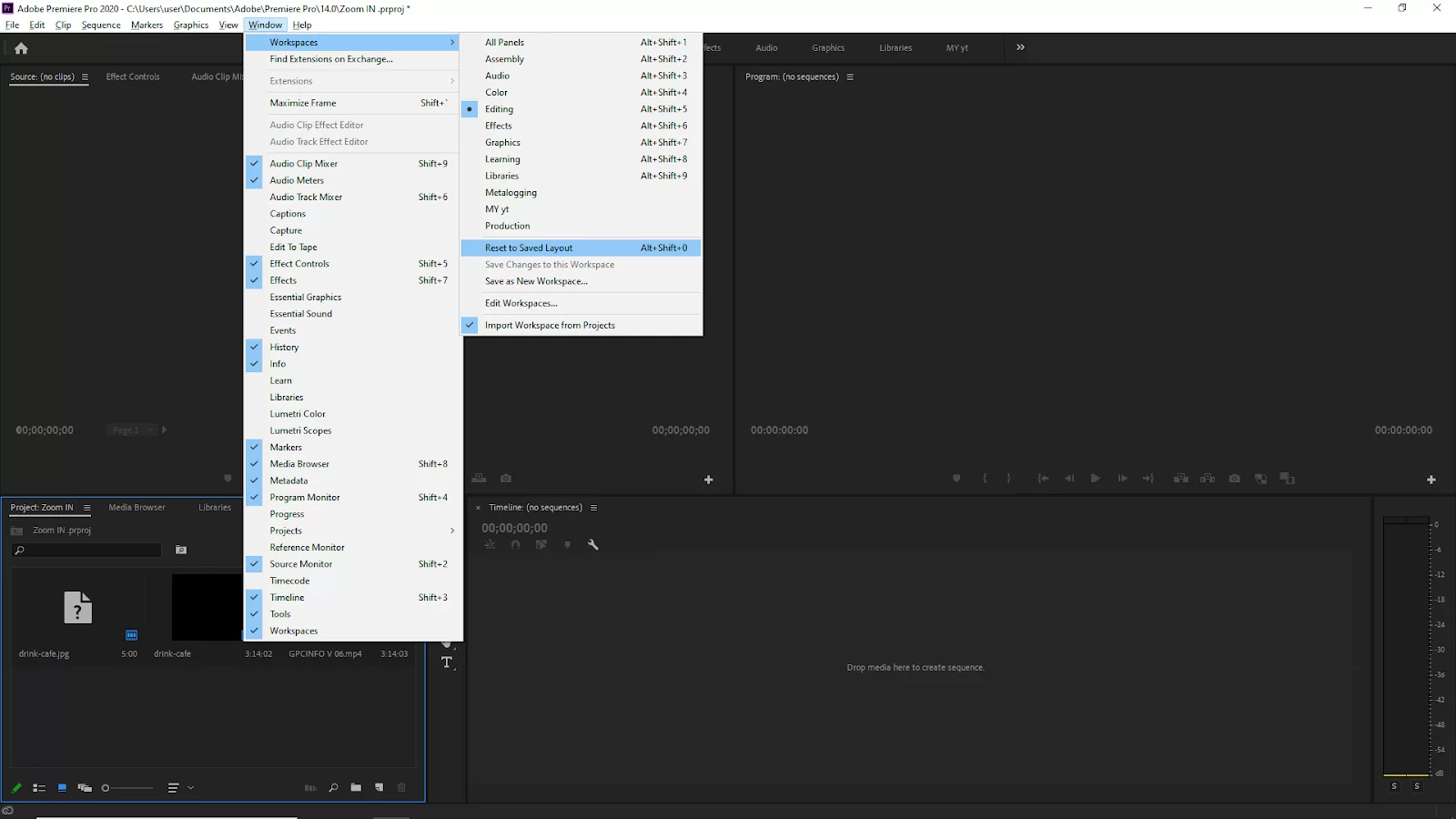
Task: Switch Project panel to list view
Action: [39, 788]
